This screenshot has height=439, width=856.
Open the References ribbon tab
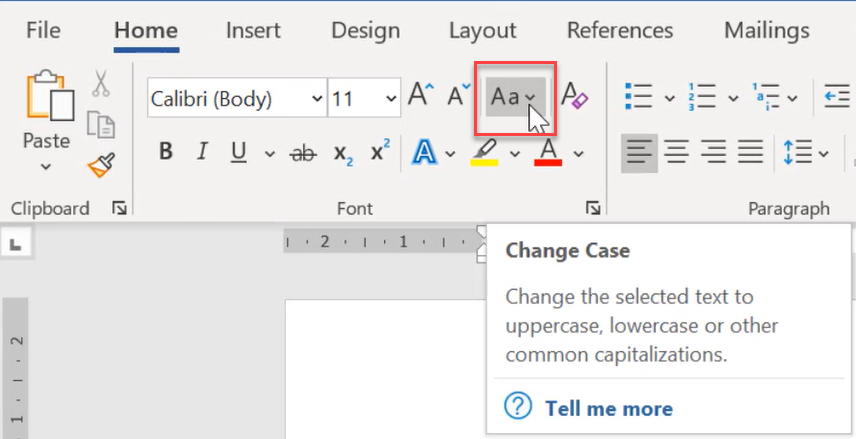(x=620, y=30)
